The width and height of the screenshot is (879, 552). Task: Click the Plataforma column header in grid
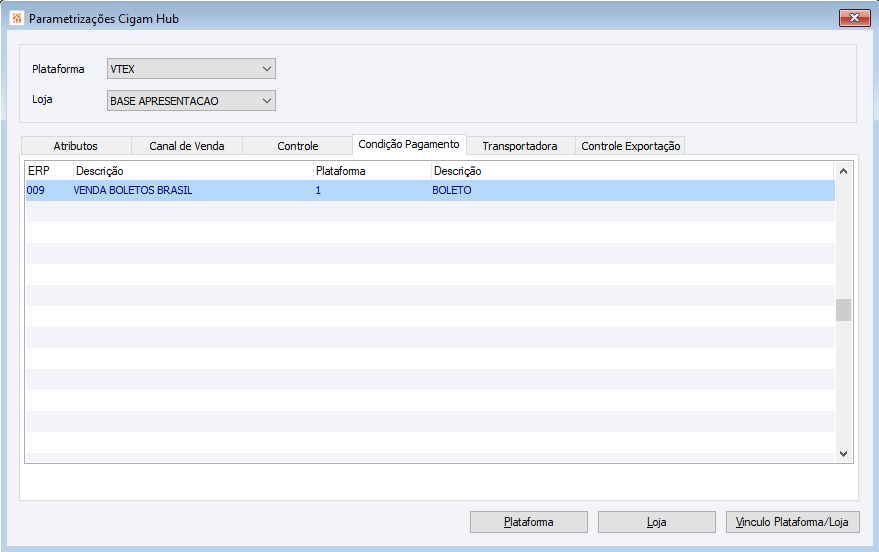tap(372, 171)
